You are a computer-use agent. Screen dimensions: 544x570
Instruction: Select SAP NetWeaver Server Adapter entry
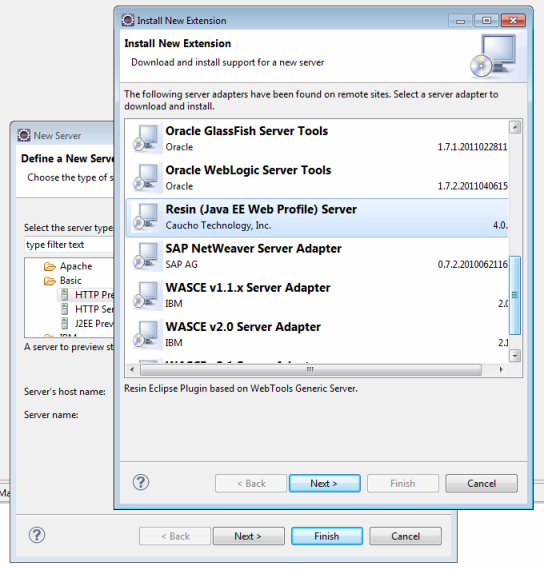pos(317,257)
